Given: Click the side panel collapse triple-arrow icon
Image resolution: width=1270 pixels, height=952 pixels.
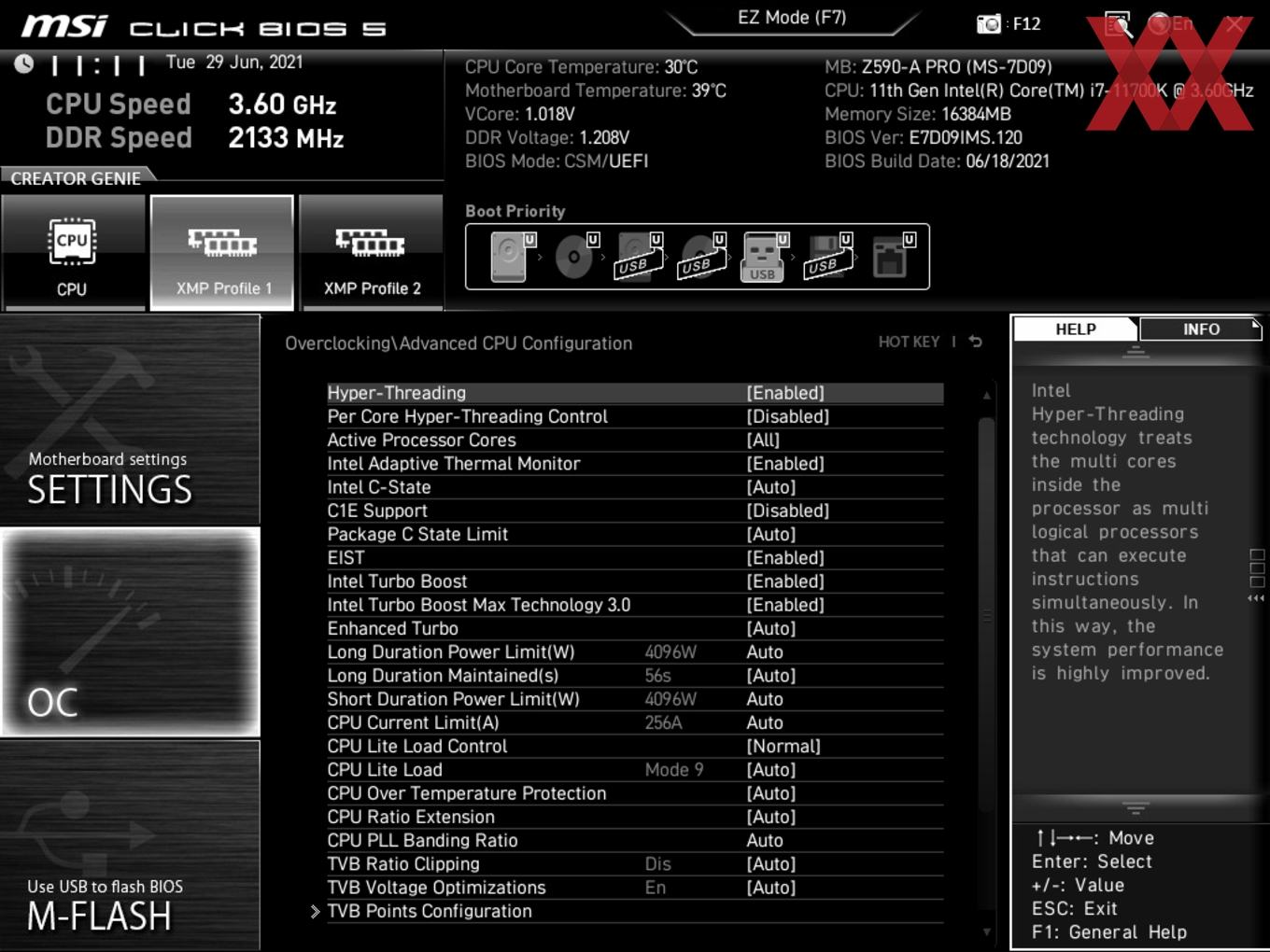Looking at the screenshot, I should (1256, 598).
